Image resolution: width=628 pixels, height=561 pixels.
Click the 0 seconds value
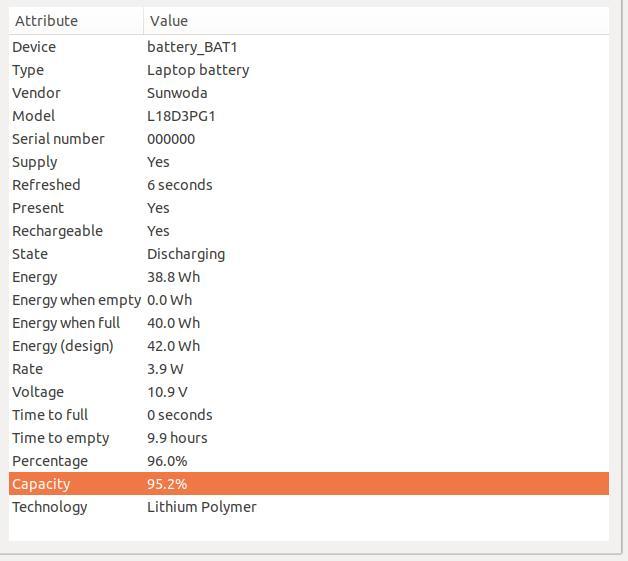click(x=180, y=415)
